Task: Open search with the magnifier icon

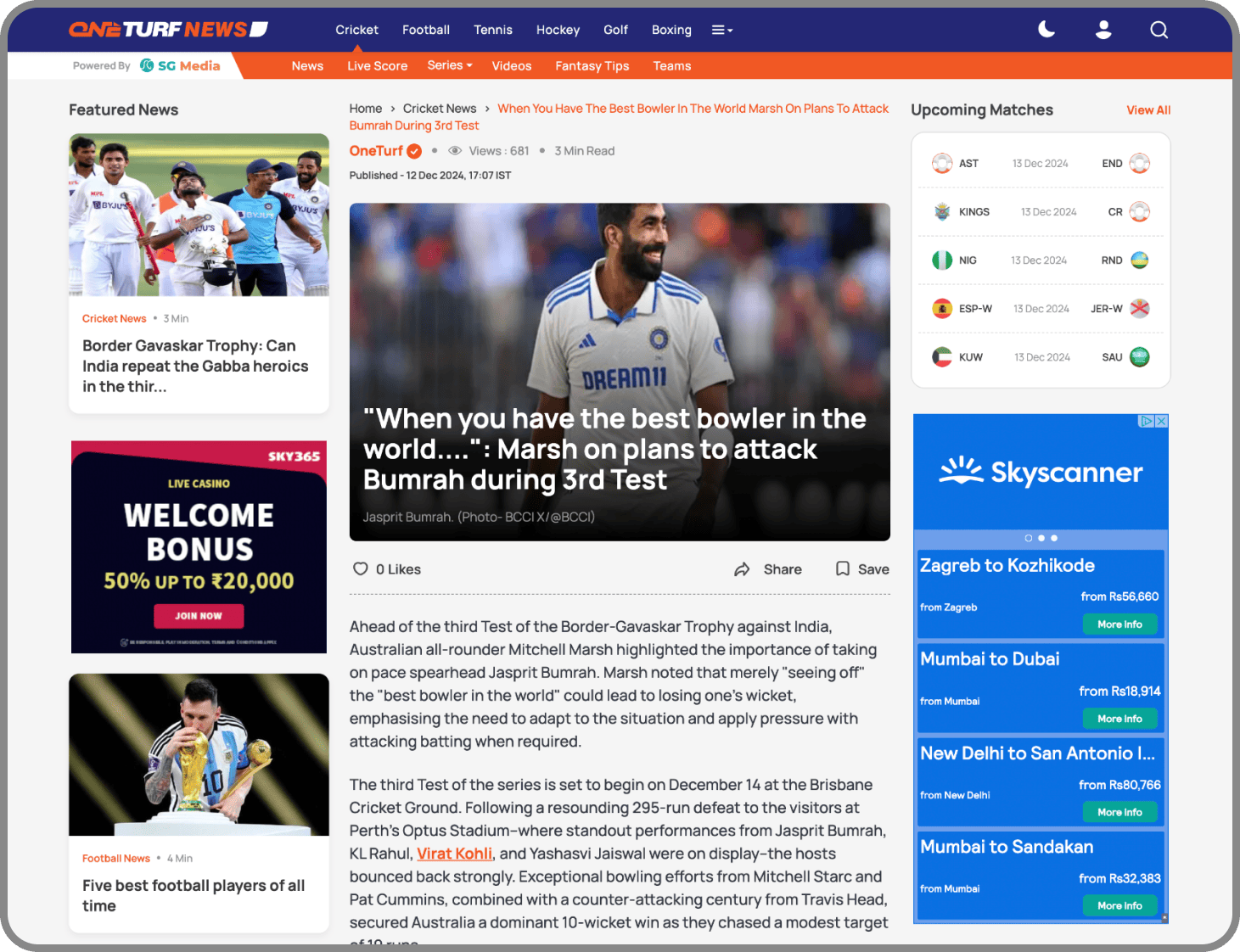Action: point(1159,30)
